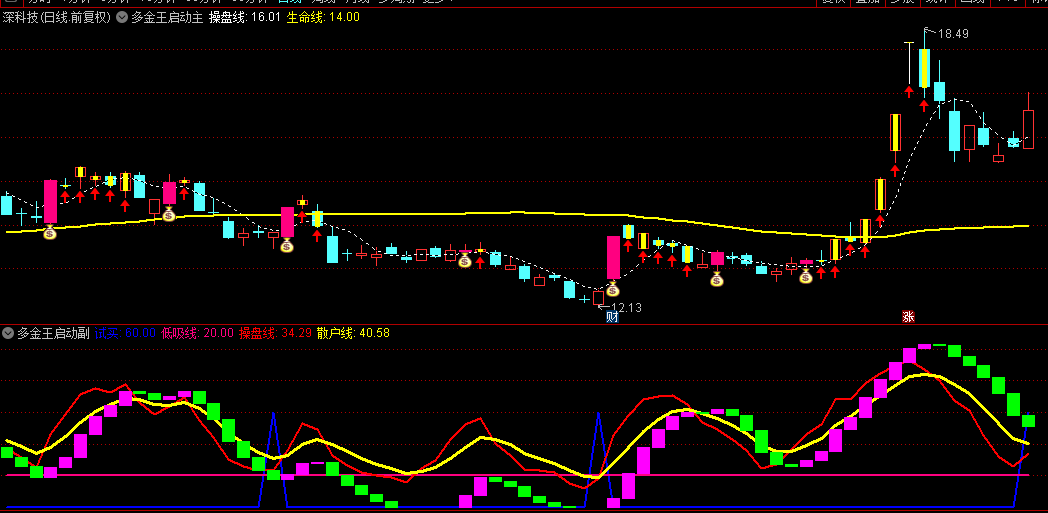The height and width of the screenshot is (513, 1048).
Task: Click the money bag icon directly above 财
Action: click(x=612, y=289)
